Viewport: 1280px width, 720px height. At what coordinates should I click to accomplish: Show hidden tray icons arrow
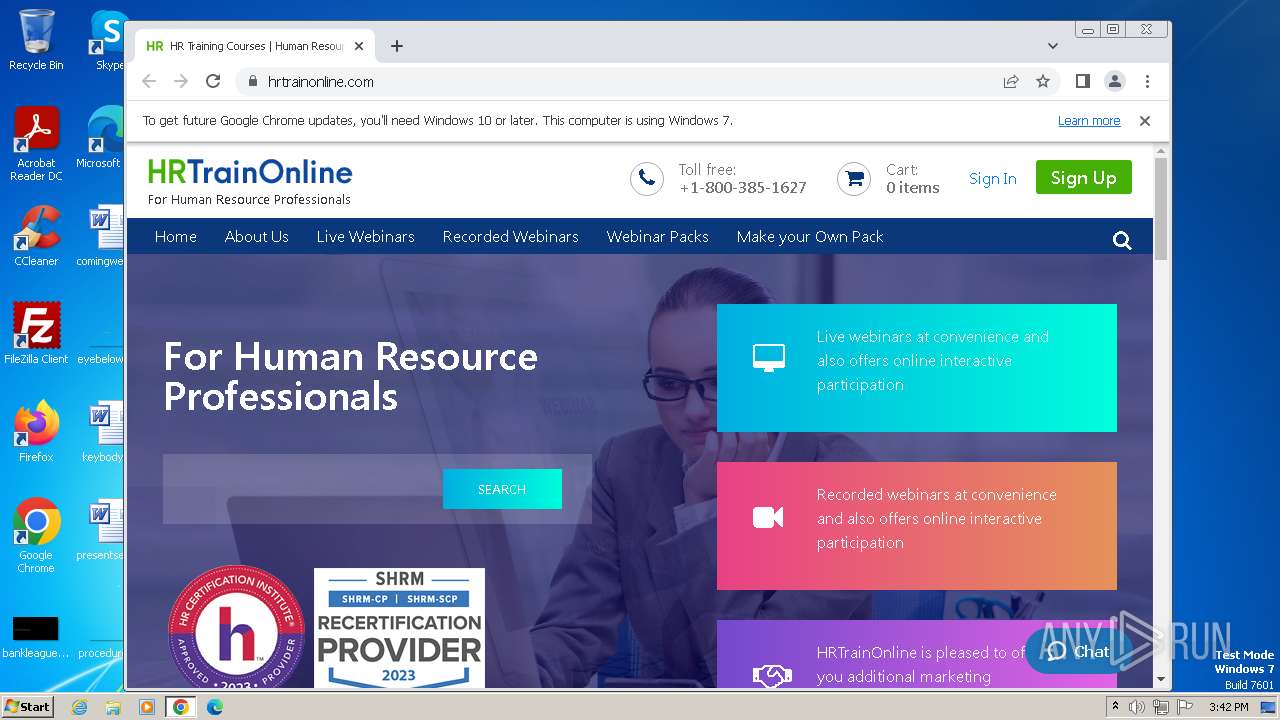[1117, 707]
